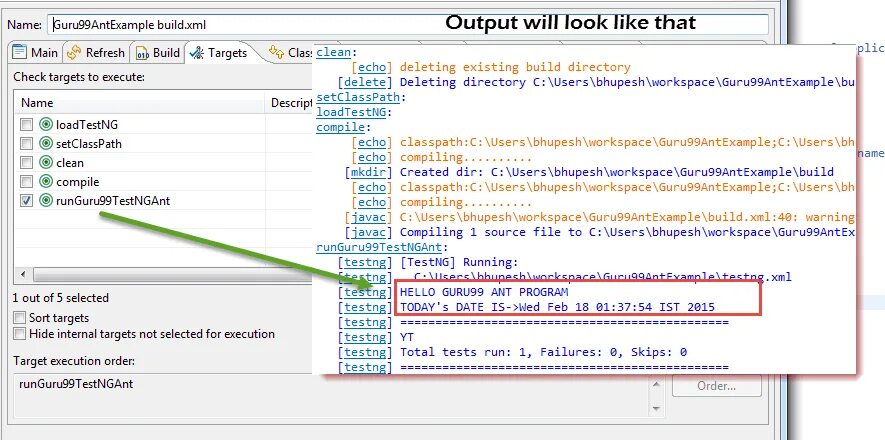The image size is (885, 440).
Task: Select loadTestNG target name
Action: point(87,125)
